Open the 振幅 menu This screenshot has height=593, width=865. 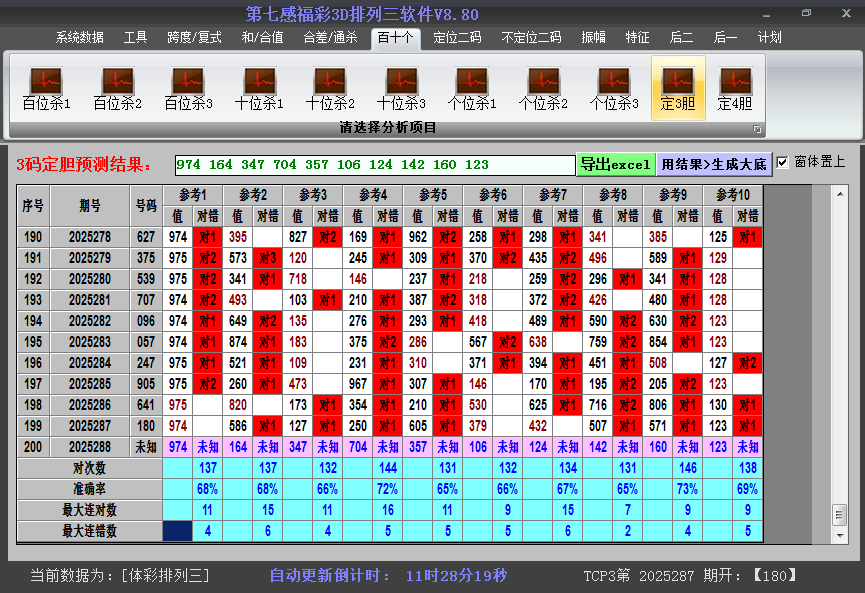pos(595,37)
